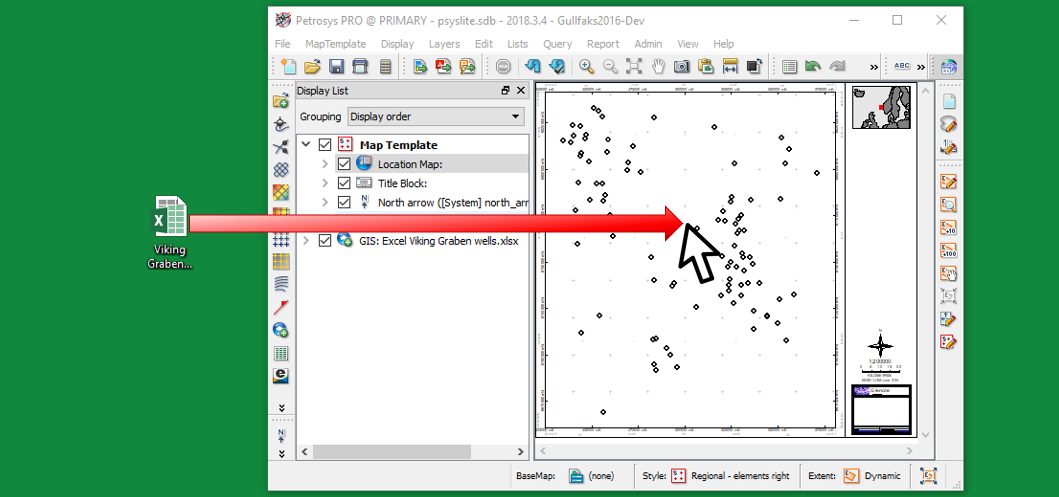Uncheck the GIS Excel Viking Graben wells layer

tap(324, 240)
